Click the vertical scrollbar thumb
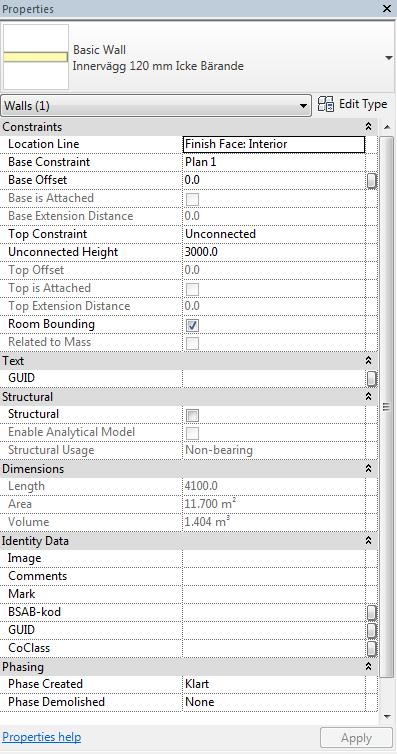The height and width of the screenshot is (754, 397). (386, 406)
